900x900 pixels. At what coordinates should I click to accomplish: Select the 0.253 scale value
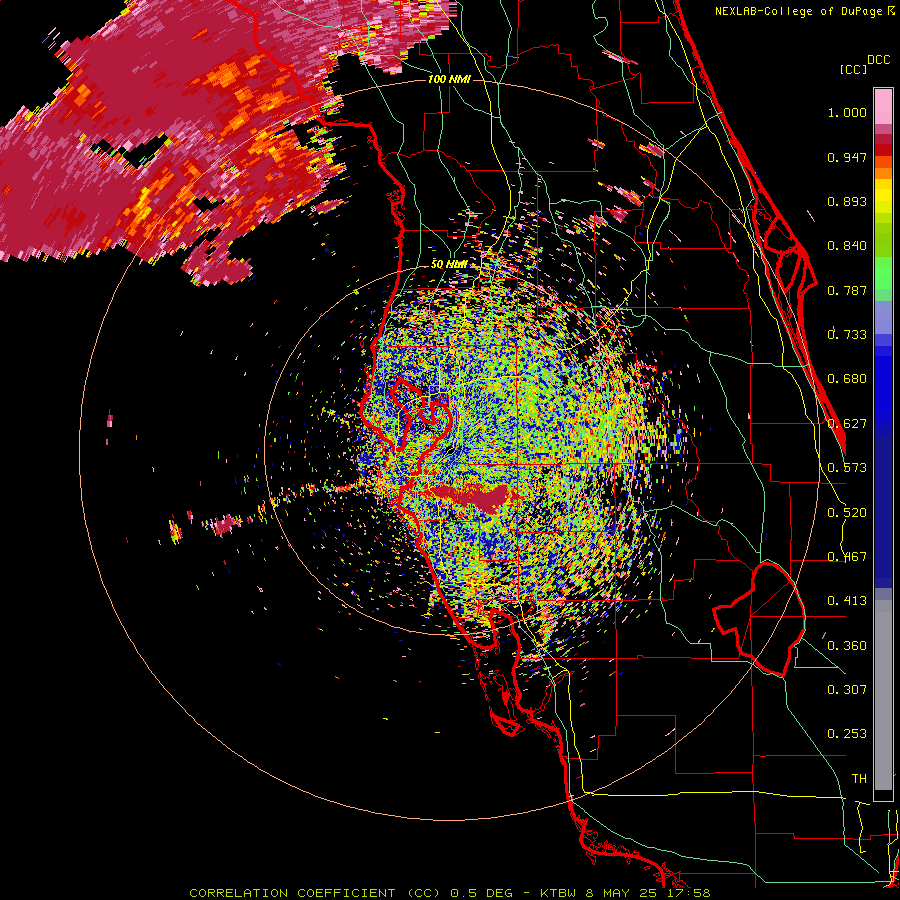tap(847, 734)
